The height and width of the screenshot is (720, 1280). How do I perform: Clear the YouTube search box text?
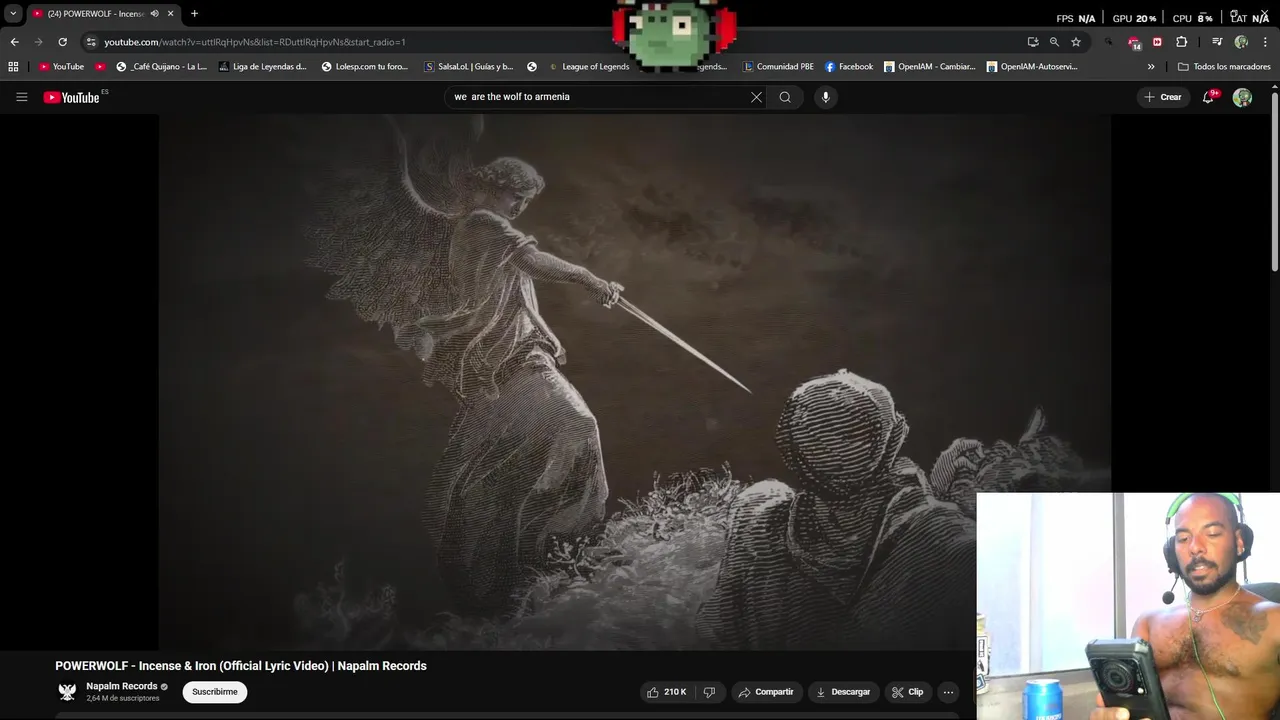point(756,97)
